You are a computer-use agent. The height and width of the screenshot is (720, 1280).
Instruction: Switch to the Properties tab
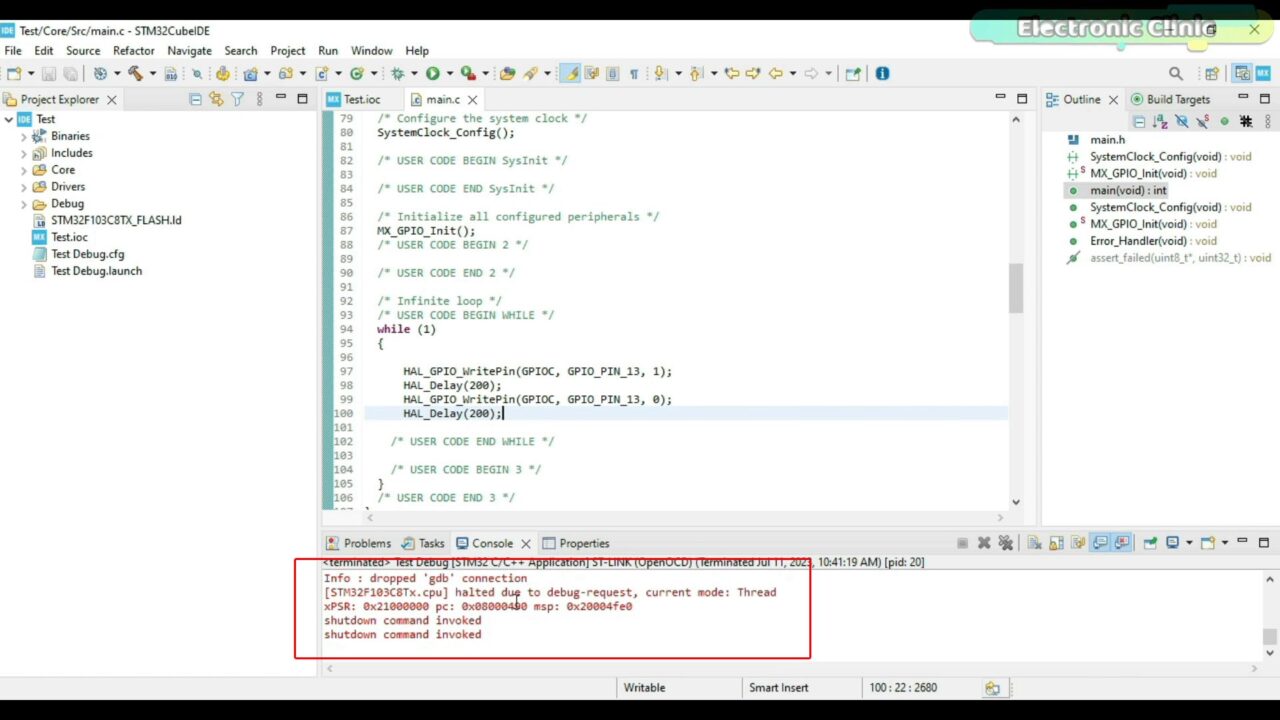point(576,543)
